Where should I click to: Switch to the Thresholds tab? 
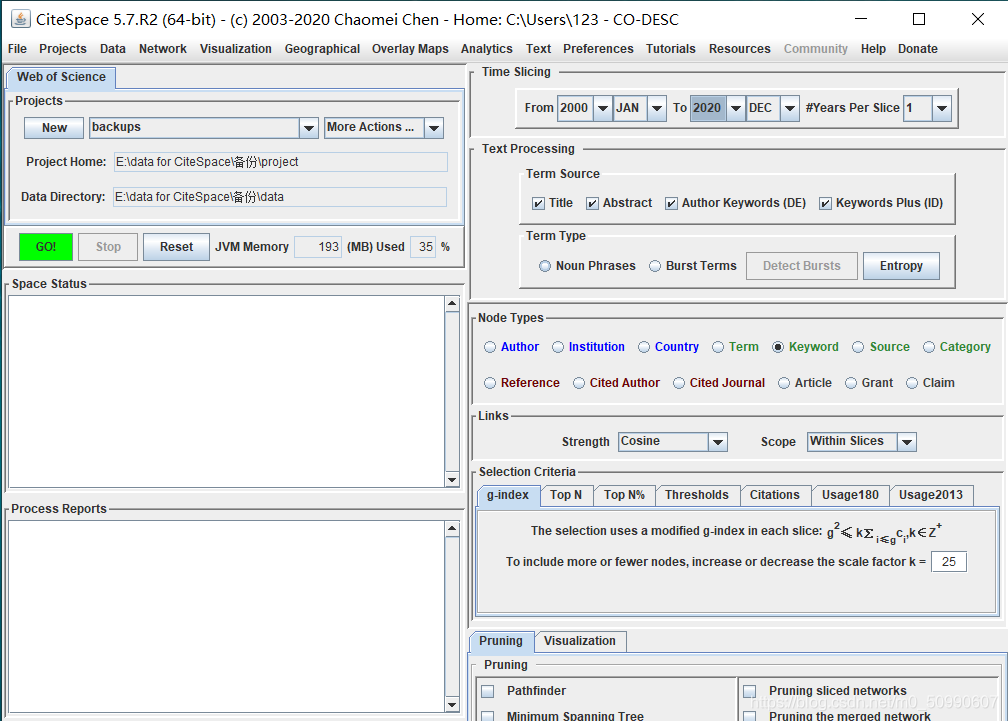pos(697,495)
